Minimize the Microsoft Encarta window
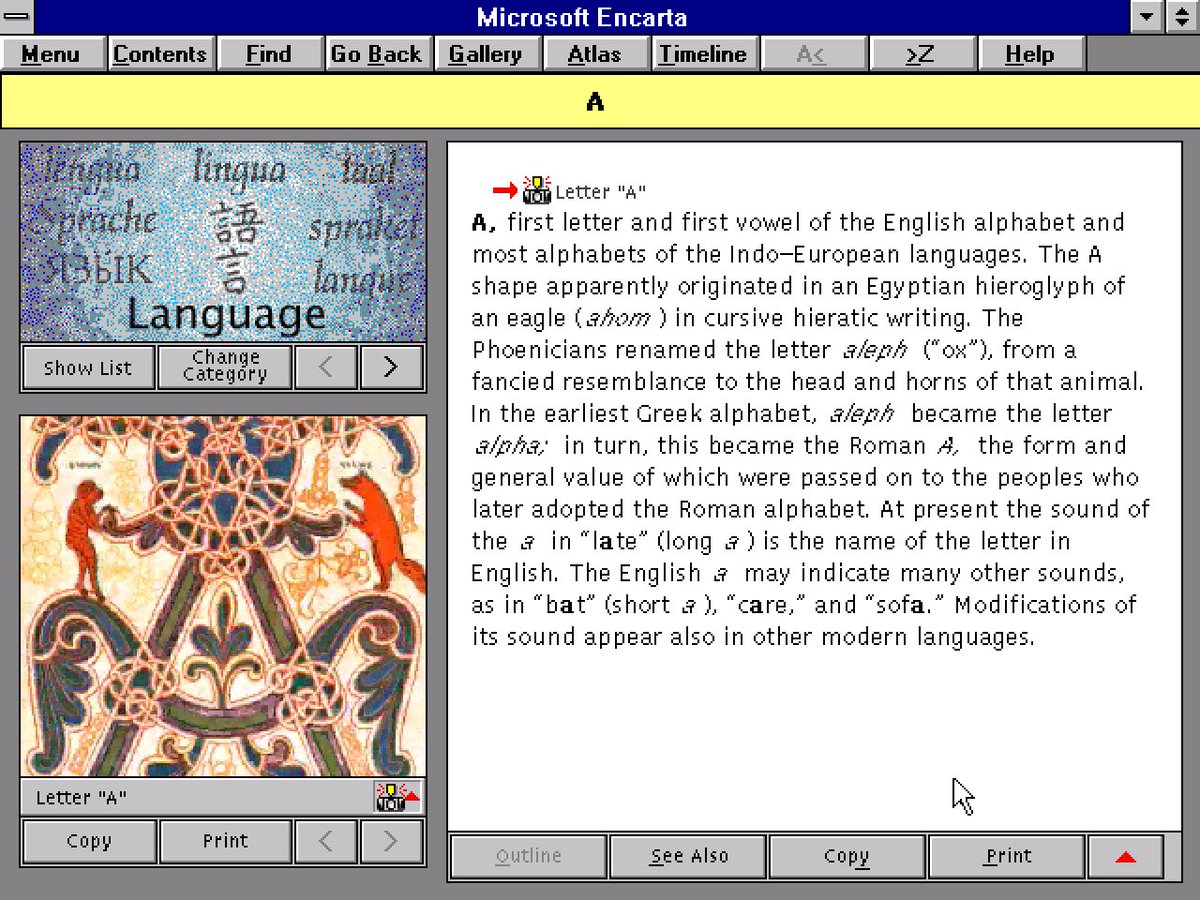This screenshot has width=1200, height=900. coord(1149,17)
